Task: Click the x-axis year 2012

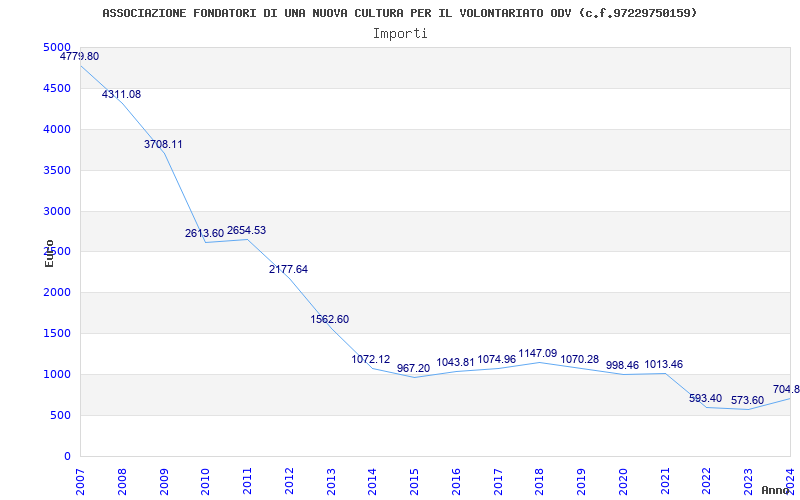Action: (x=289, y=482)
